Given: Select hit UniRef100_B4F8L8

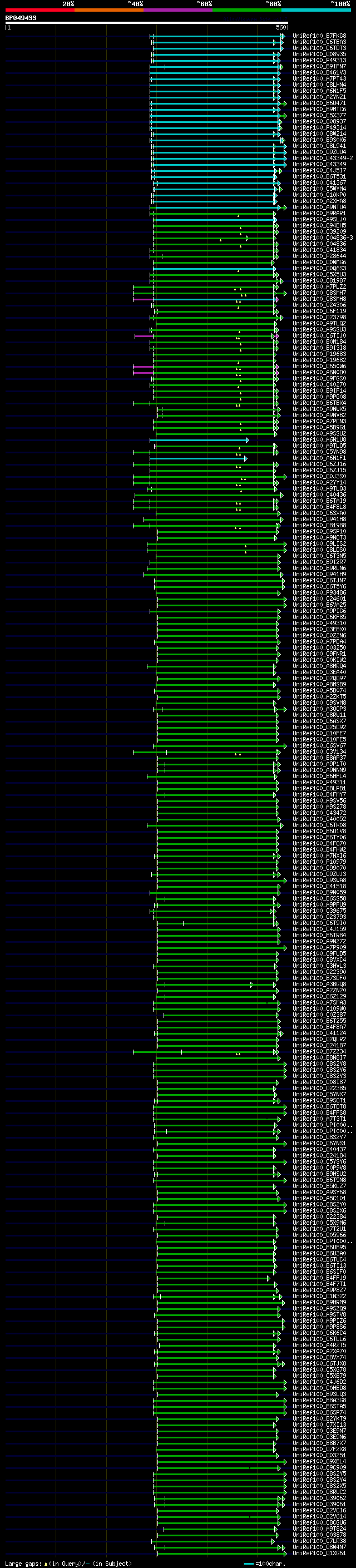Looking at the screenshot, I should coord(319,507).
